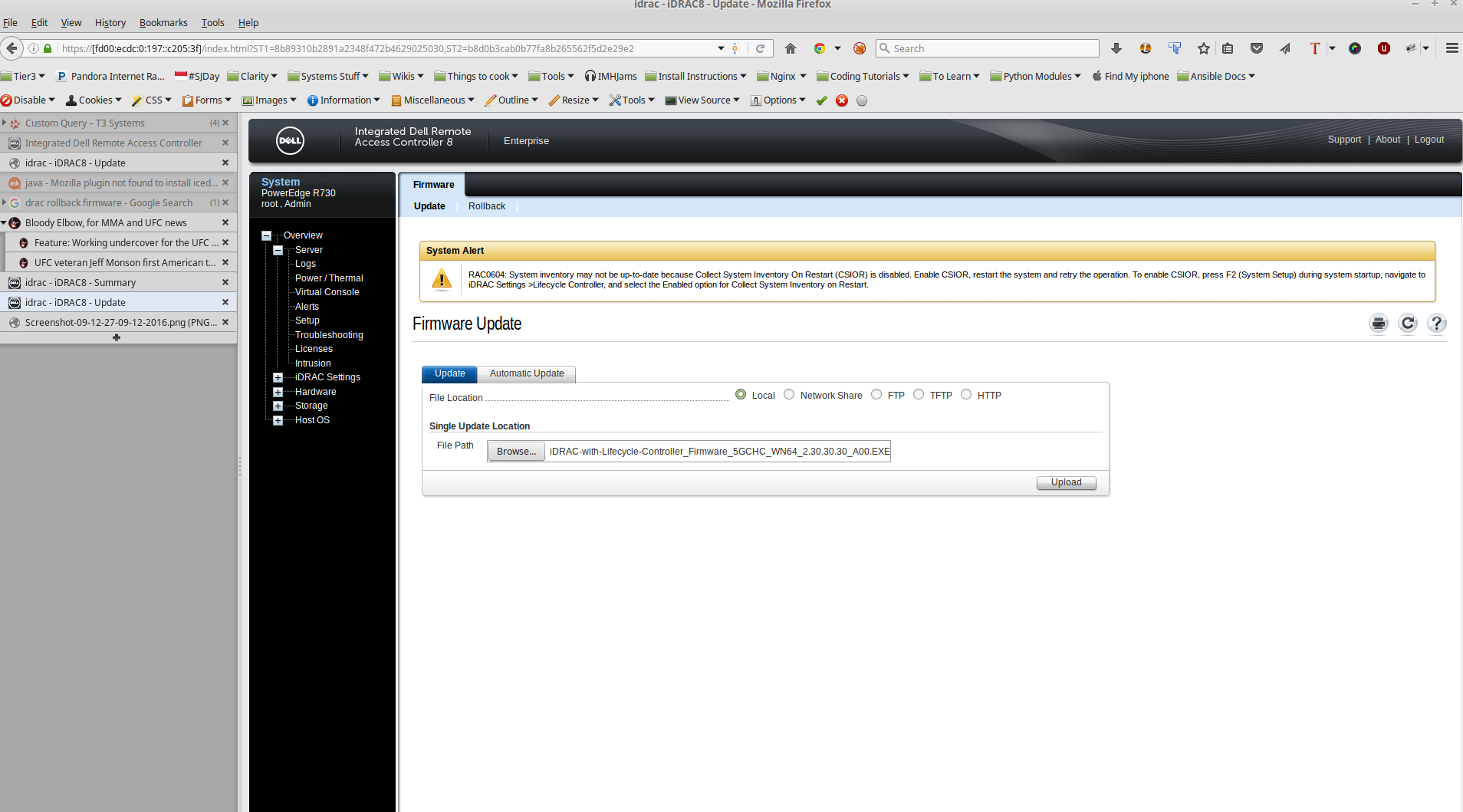Viewport: 1463px width, 812px height.
Task: Open the help question mark icon
Action: tap(1436, 324)
